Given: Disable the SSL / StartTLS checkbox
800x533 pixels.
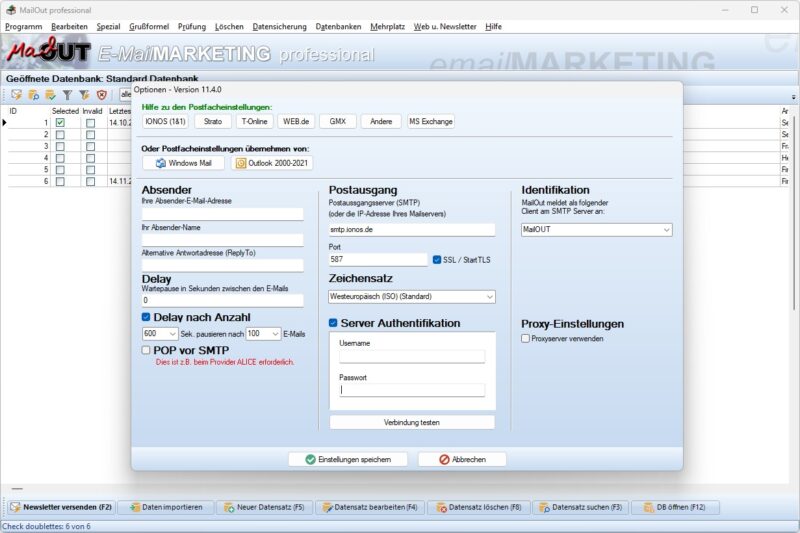Looking at the screenshot, I should pyautogui.click(x=437, y=260).
